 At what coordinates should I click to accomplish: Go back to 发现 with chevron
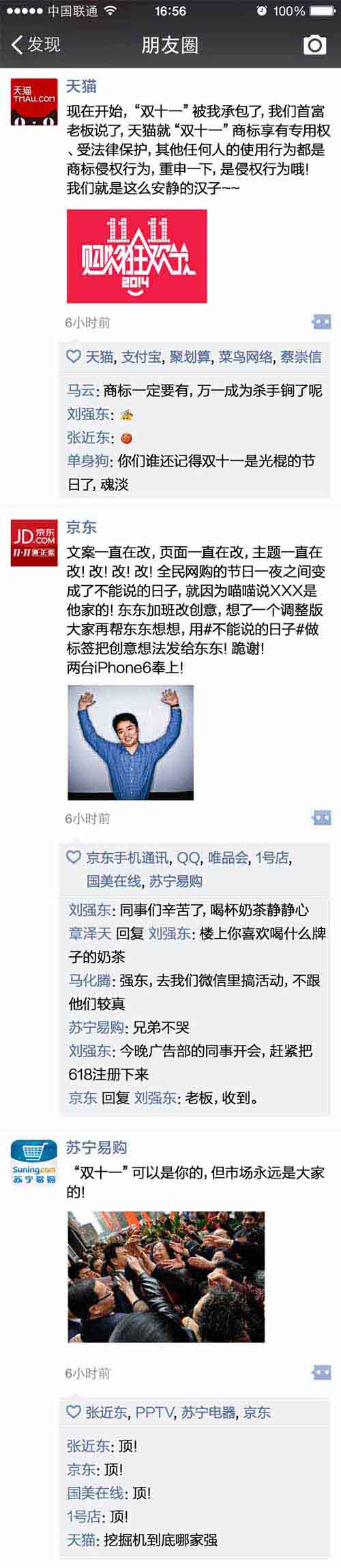35,45
